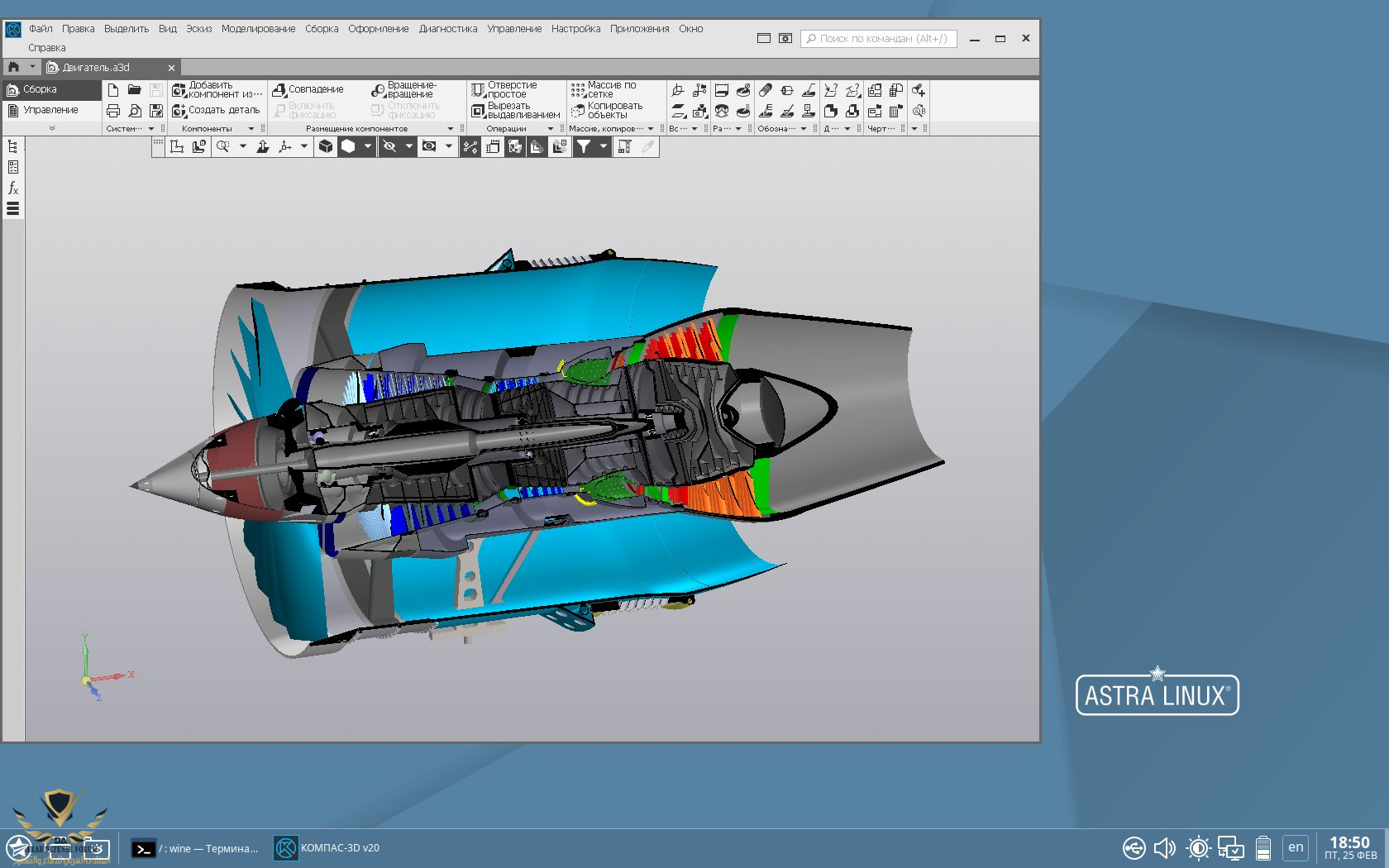
Task: Click Создать деталь in Components group
Action: [215, 110]
